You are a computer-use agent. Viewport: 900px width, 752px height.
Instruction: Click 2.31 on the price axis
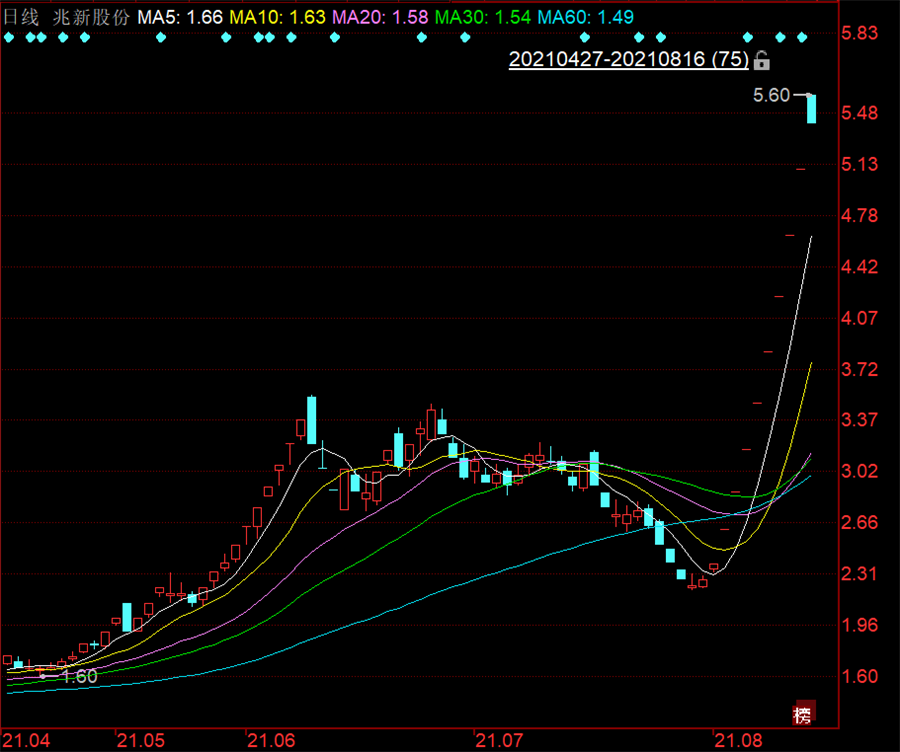coord(859,573)
